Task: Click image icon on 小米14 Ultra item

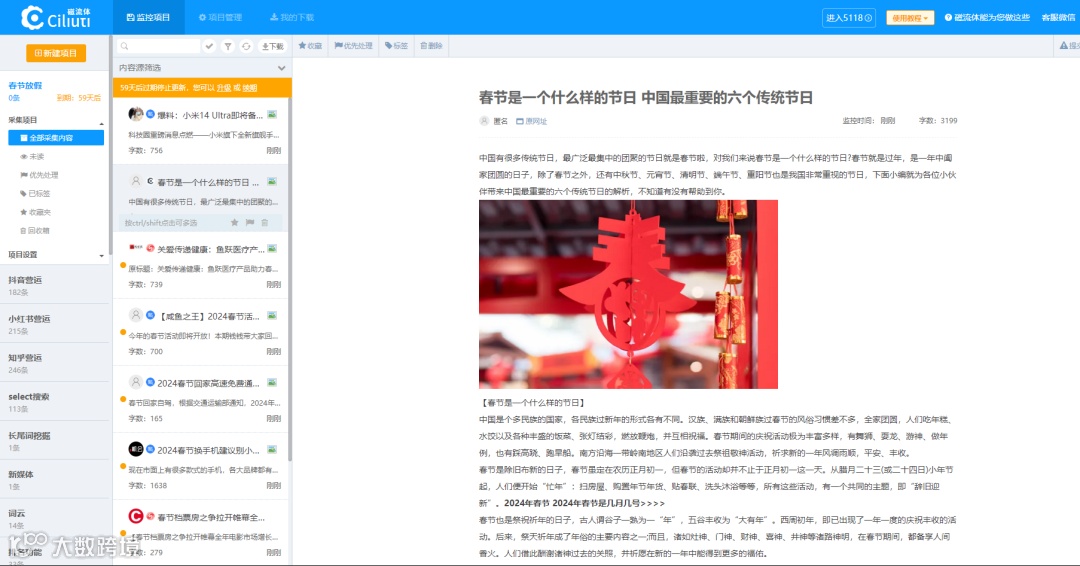Action: click(272, 115)
